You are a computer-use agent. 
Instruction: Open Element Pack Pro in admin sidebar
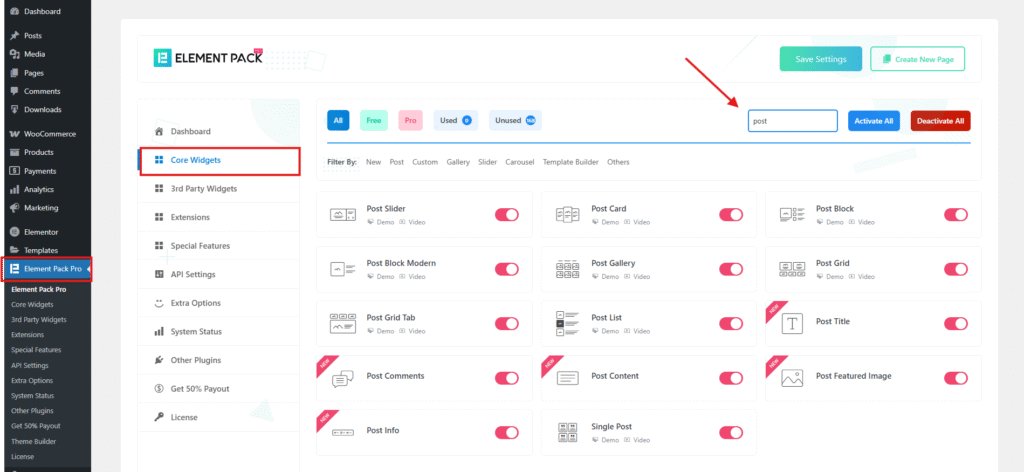46,269
